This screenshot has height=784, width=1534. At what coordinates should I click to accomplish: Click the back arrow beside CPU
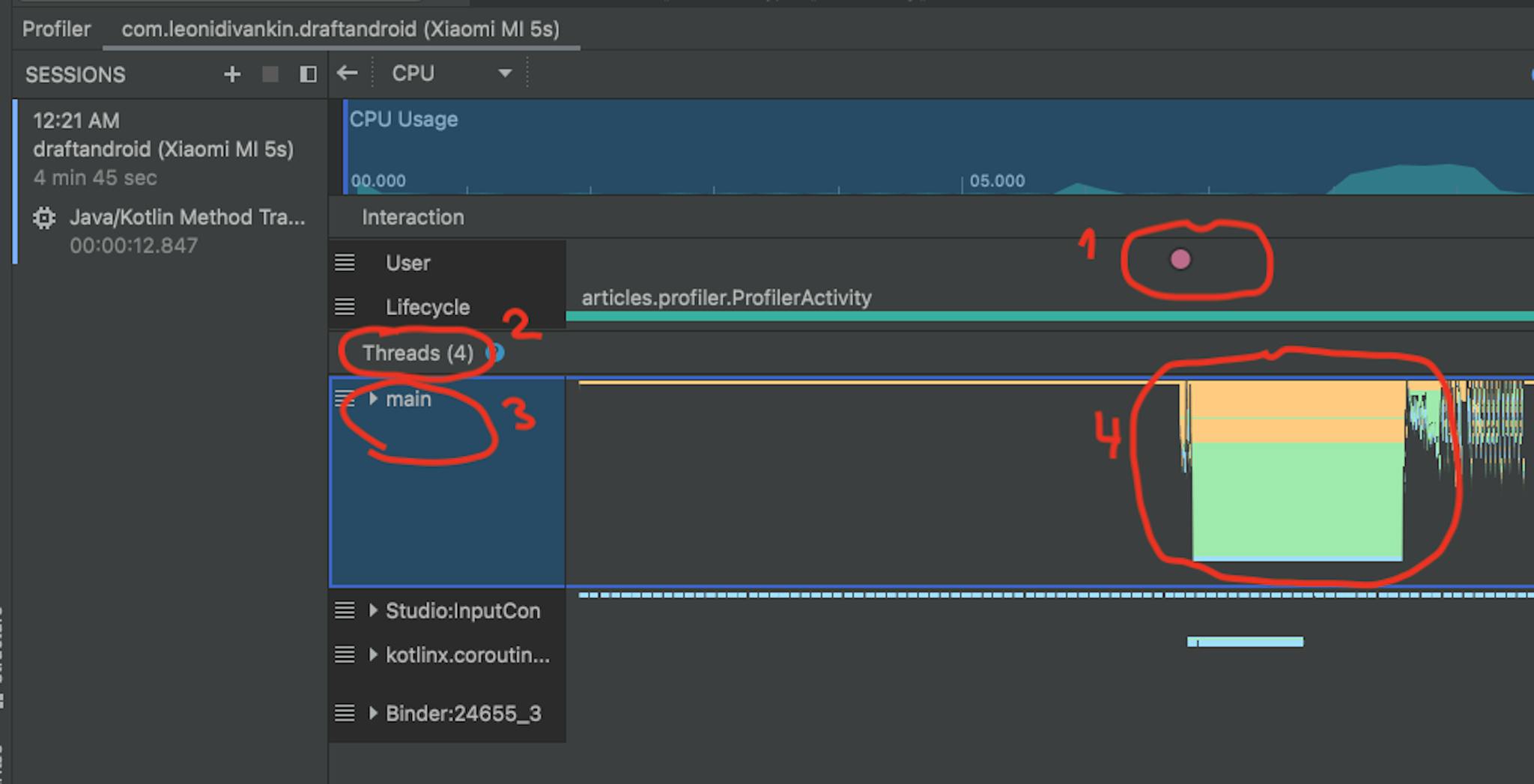click(x=347, y=73)
